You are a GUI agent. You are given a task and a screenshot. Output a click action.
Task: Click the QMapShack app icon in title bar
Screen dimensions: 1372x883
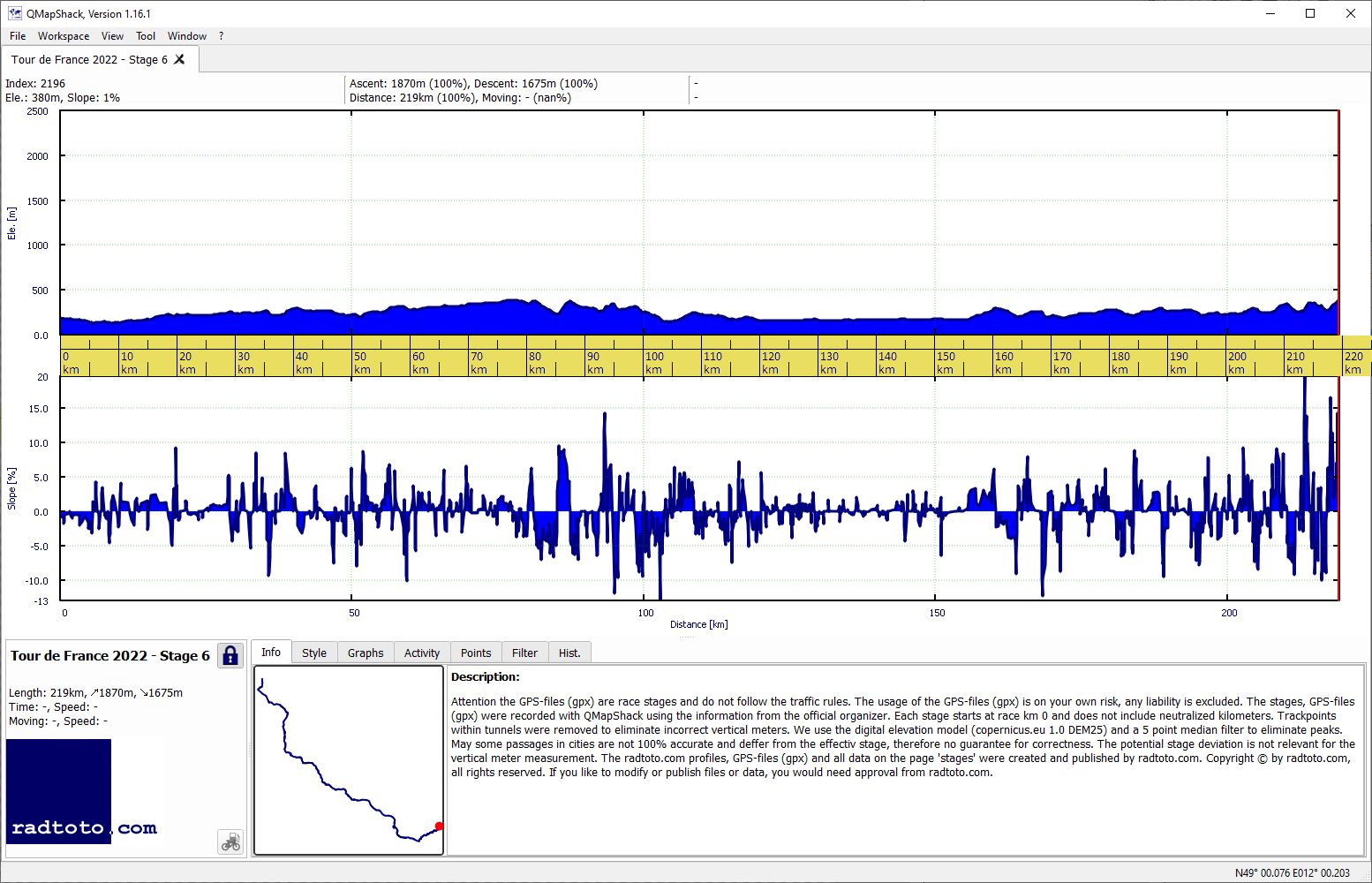(x=14, y=13)
